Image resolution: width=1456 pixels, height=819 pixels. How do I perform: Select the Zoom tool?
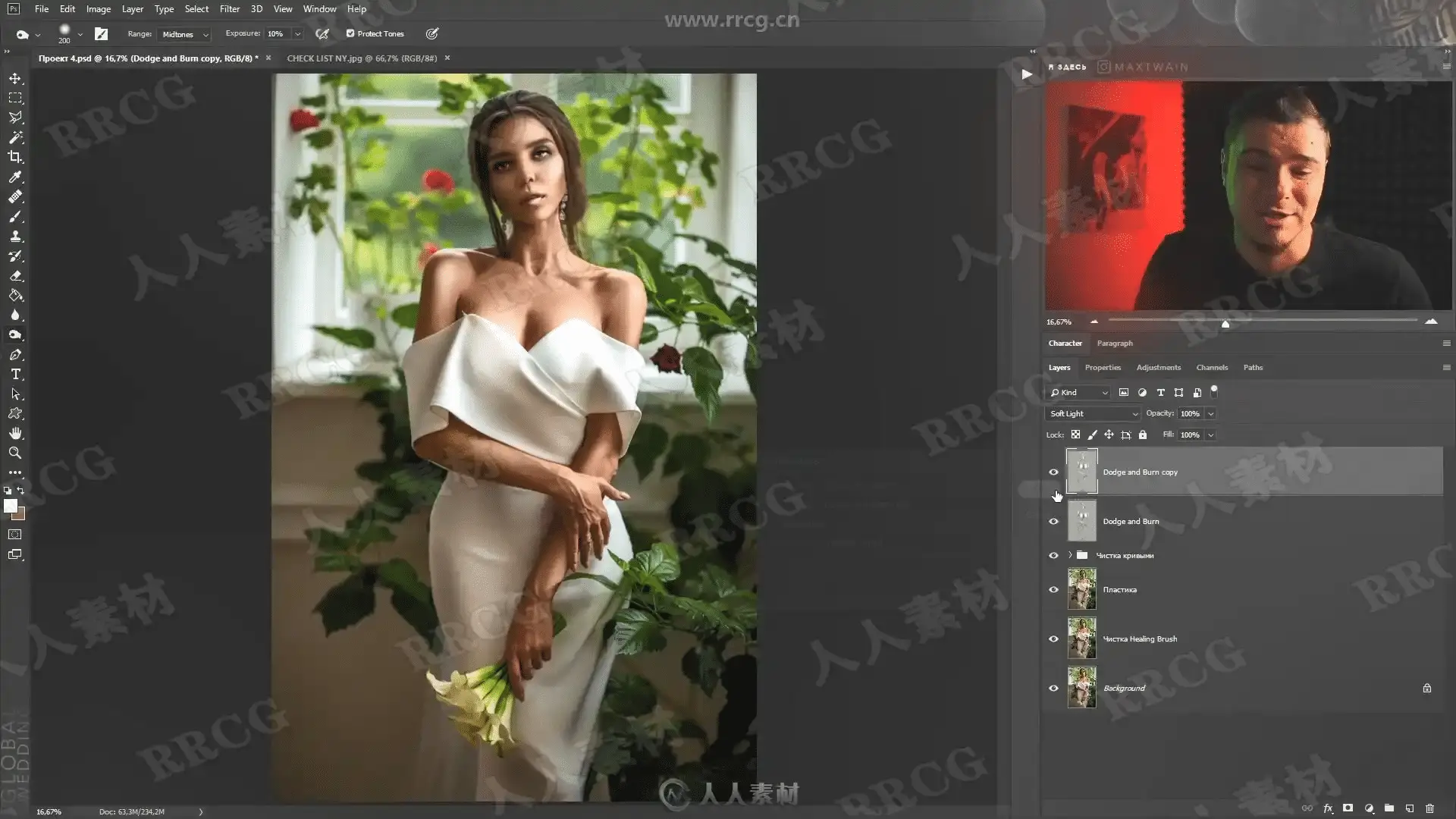[15, 453]
